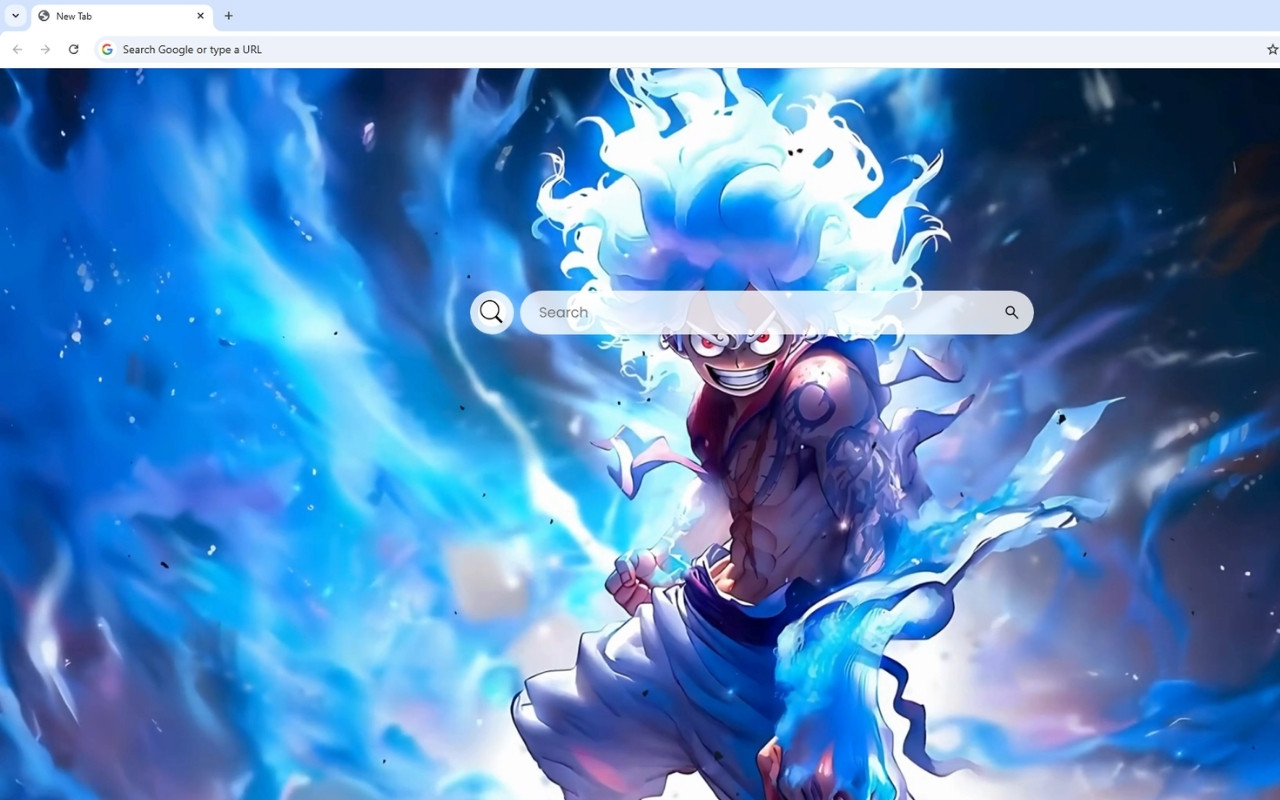Click the round magnifier search engine button
The height and width of the screenshot is (800, 1280).
(491, 312)
